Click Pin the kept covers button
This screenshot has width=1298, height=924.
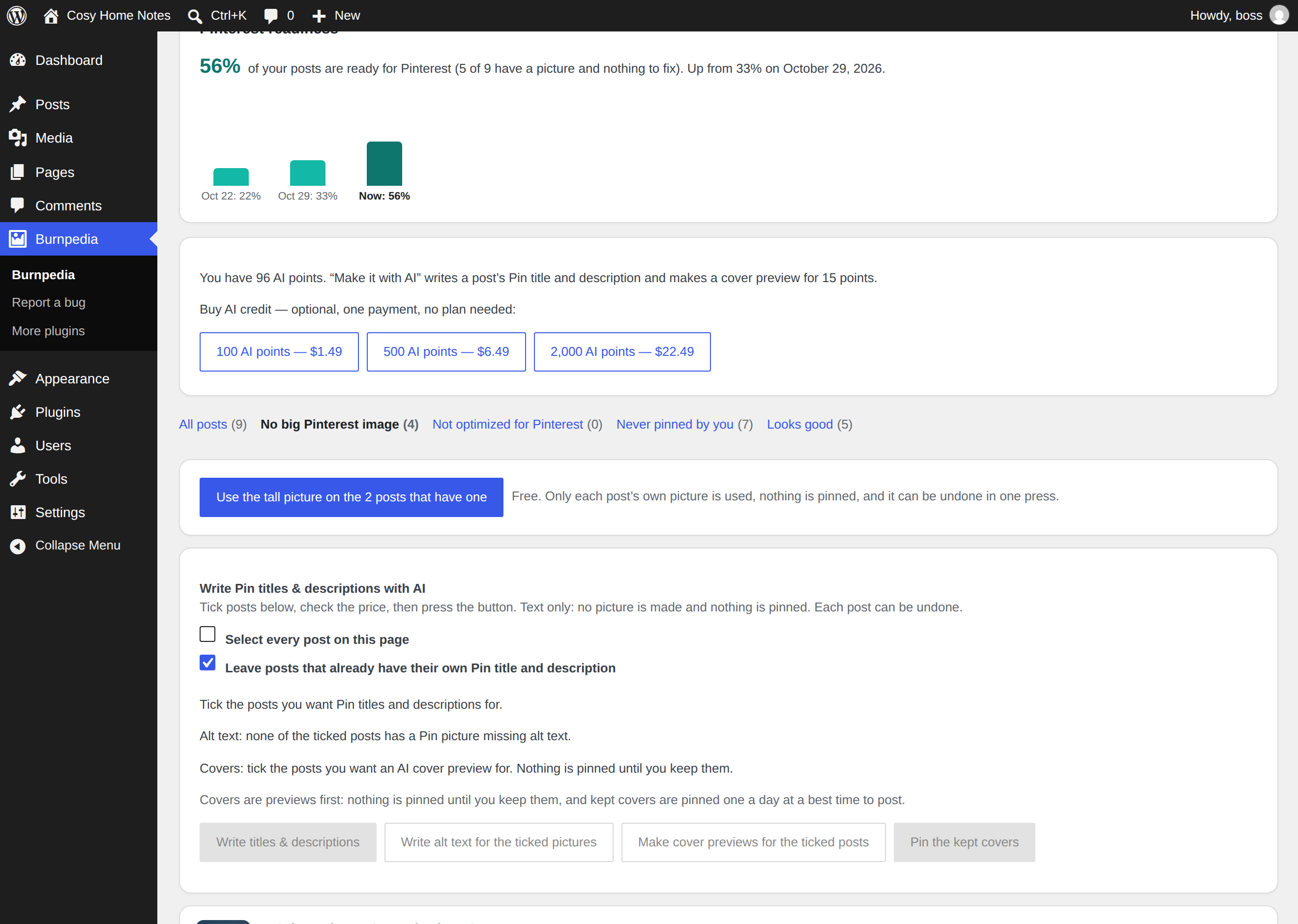click(965, 842)
